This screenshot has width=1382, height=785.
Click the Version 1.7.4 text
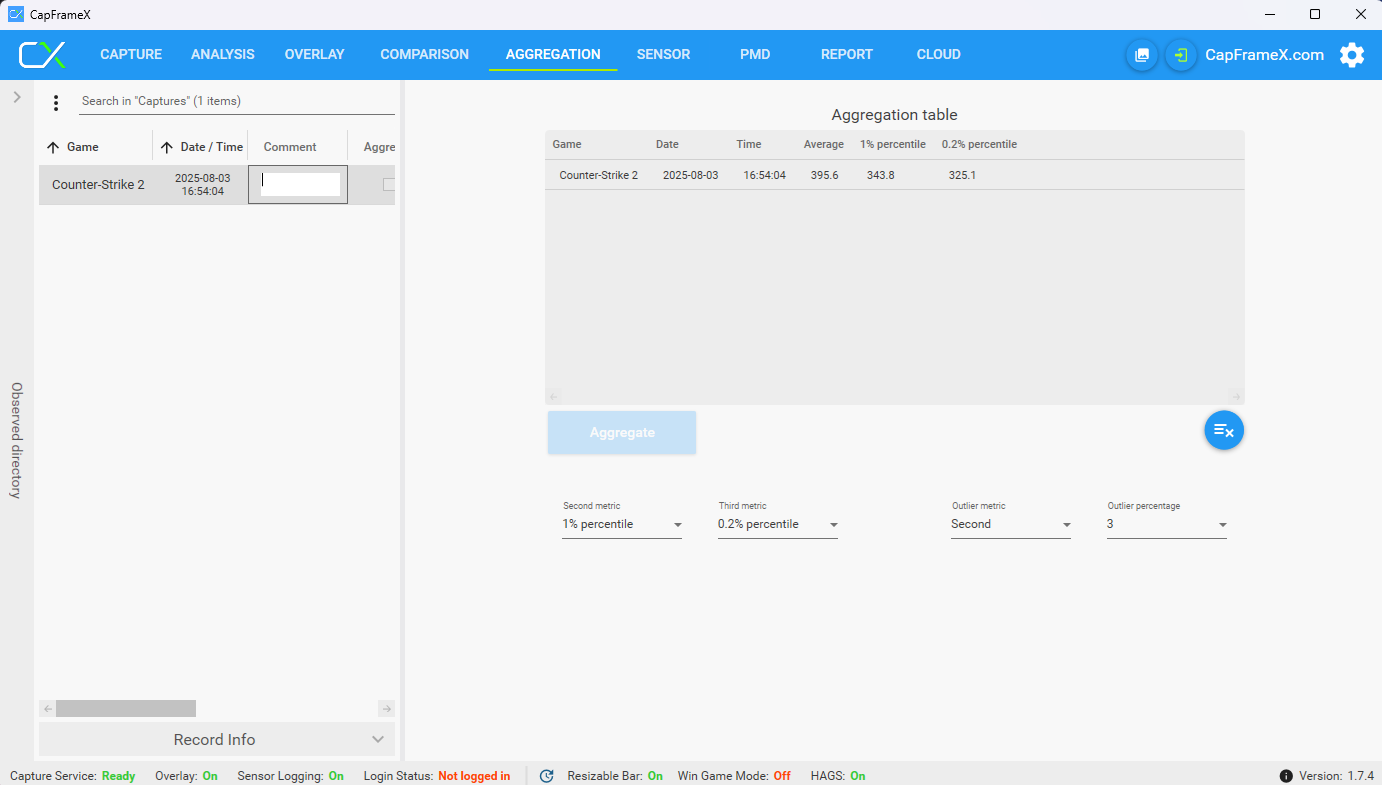pyautogui.click(x=1336, y=776)
